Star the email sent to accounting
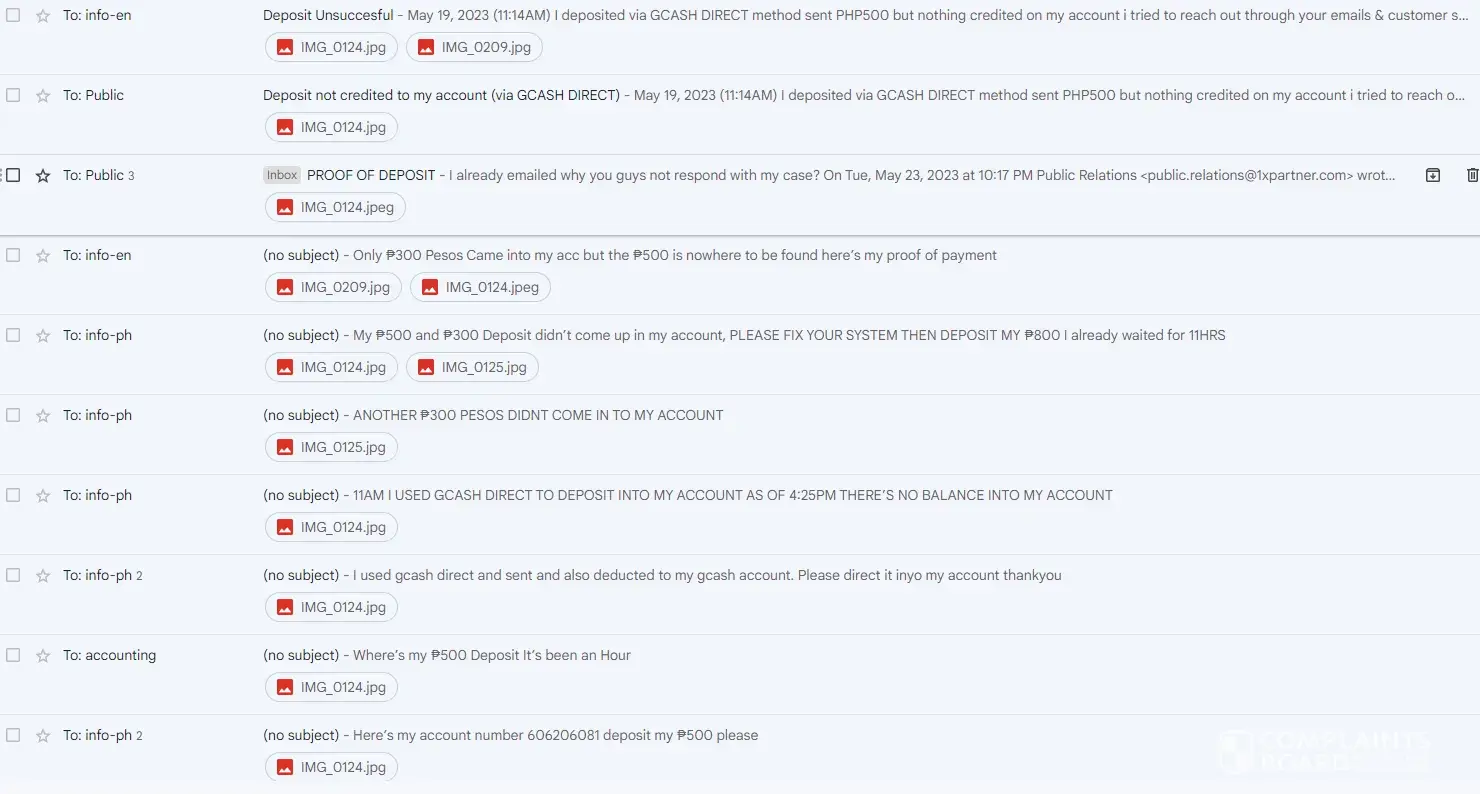Viewport: 1480px width, 794px height. click(x=43, y=655)
